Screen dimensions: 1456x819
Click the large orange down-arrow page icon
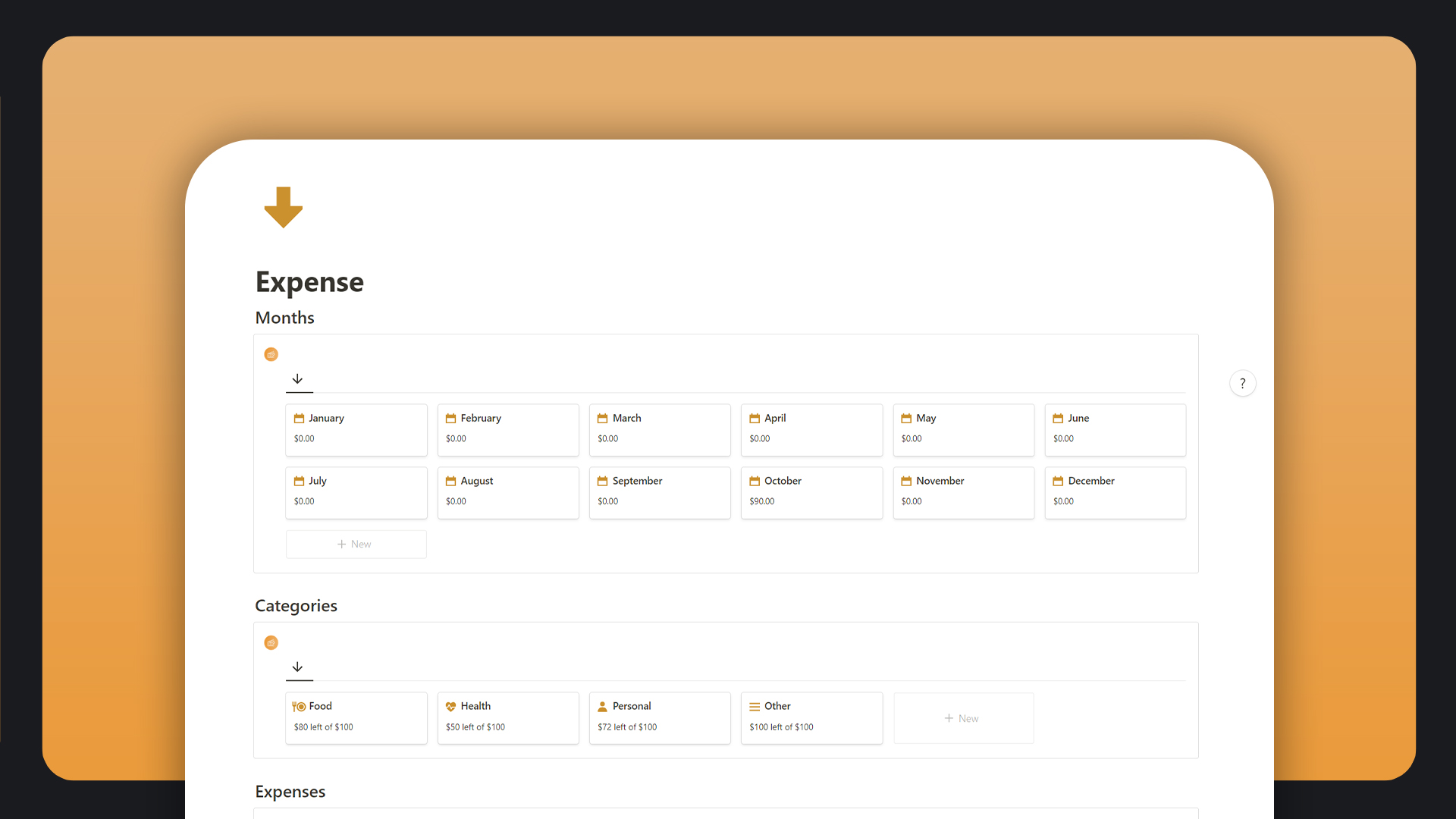(284, 207)
